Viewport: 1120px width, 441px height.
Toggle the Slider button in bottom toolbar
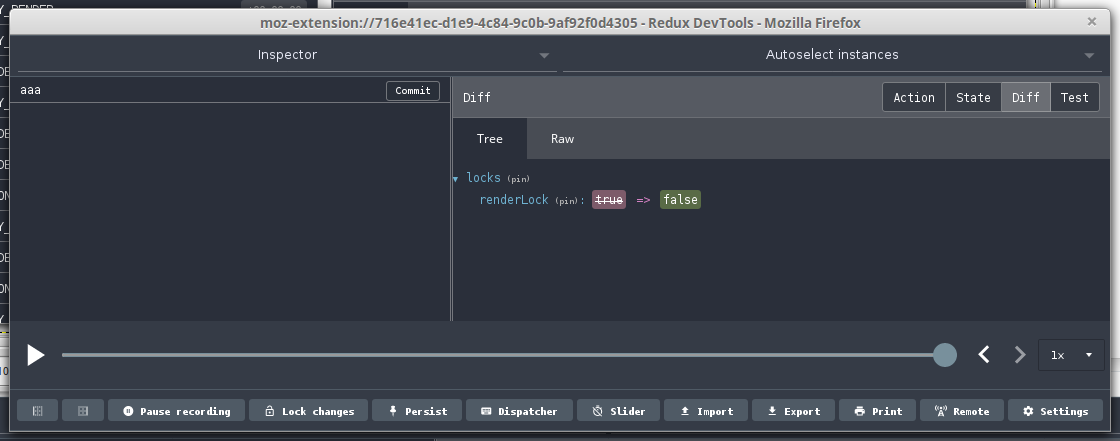tap(619, 411)
